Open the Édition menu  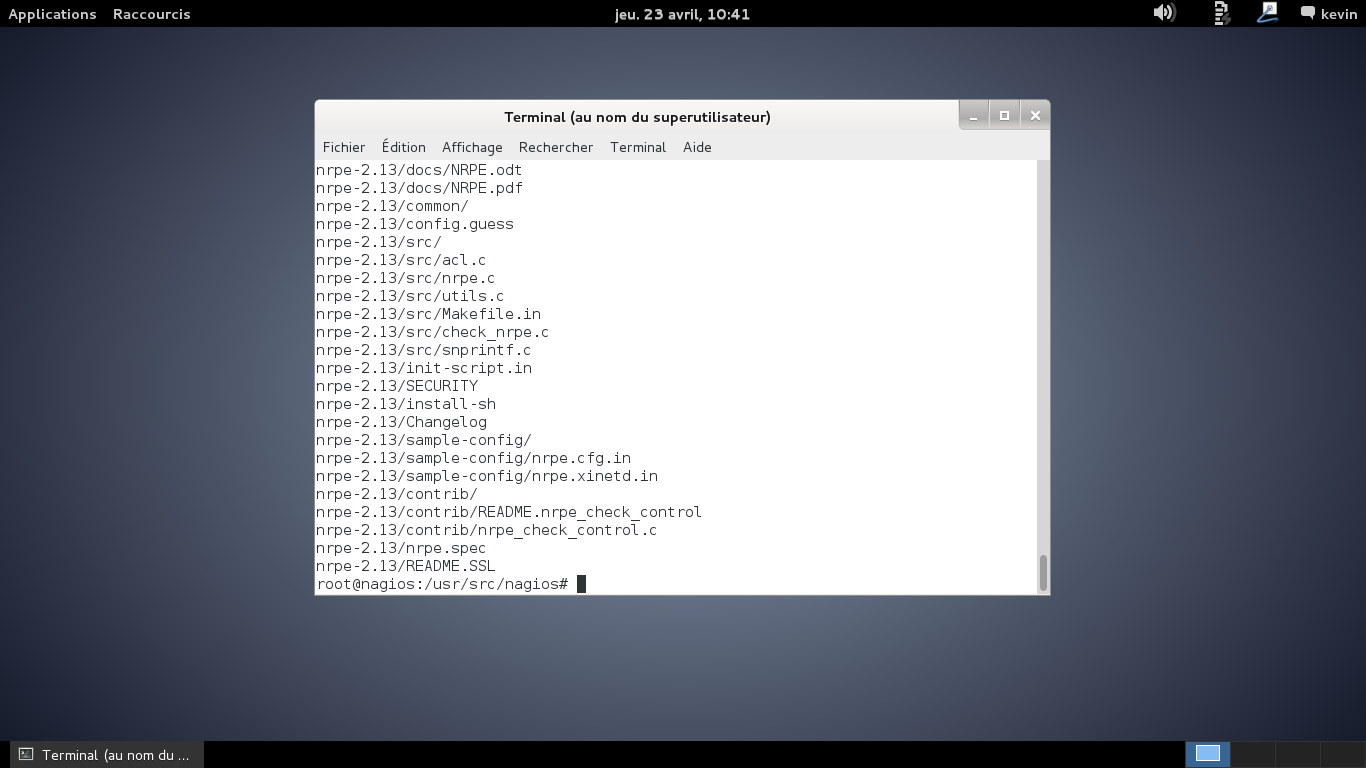coord(404,147)
